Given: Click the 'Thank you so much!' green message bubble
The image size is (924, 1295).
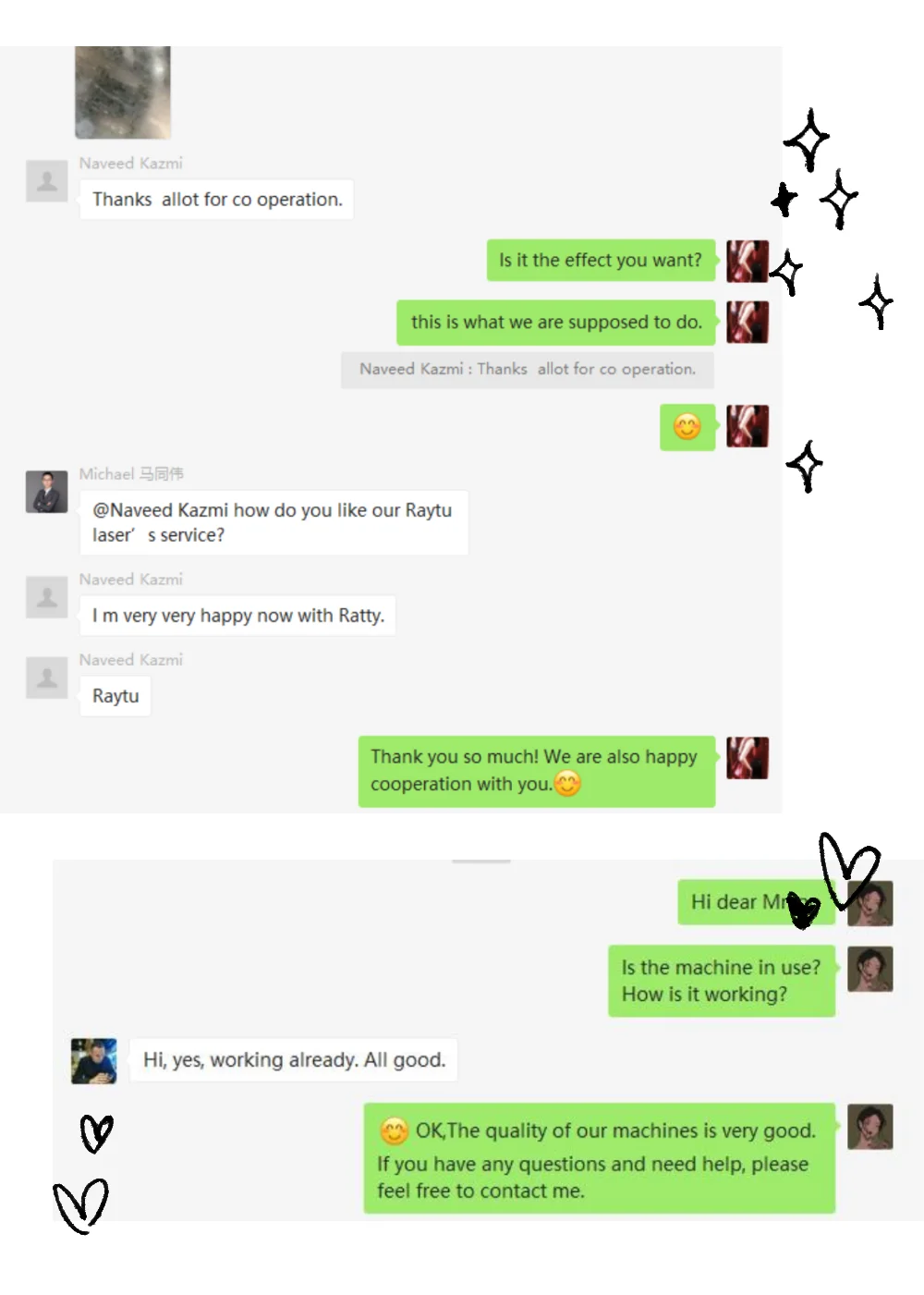Looking at the screenshot, I should (537, 771).
